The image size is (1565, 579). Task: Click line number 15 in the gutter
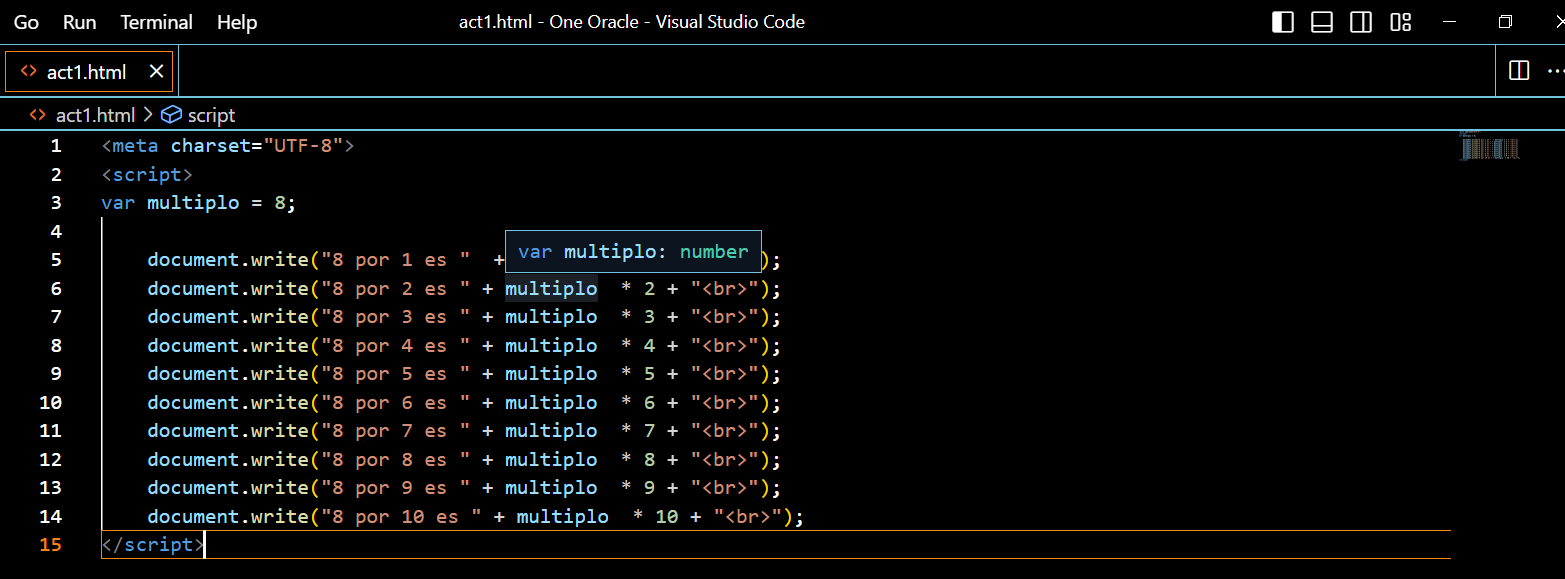point(50,545)
